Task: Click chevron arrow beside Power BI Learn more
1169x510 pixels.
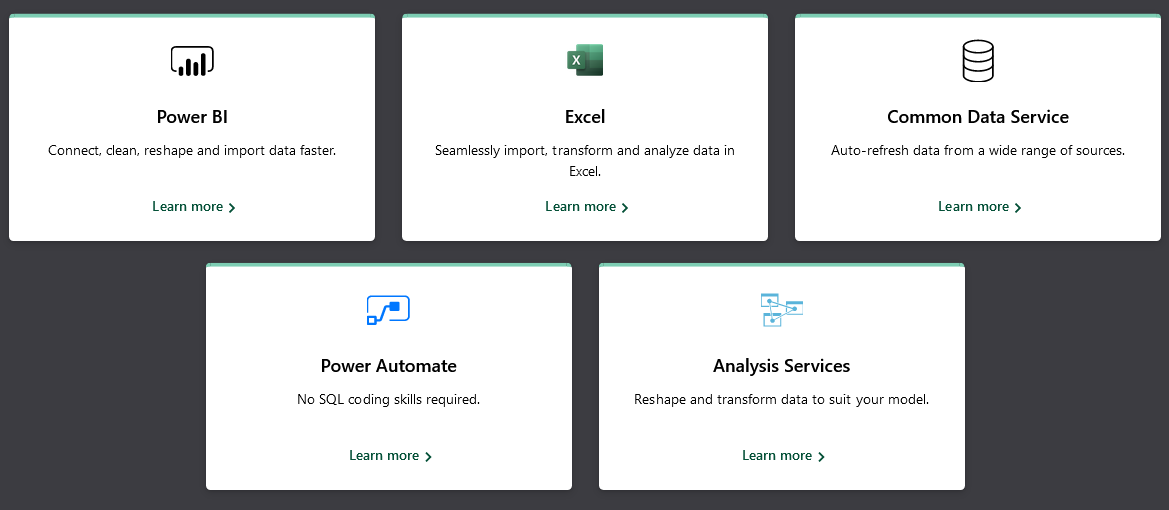Action: (x=232, y=208)
